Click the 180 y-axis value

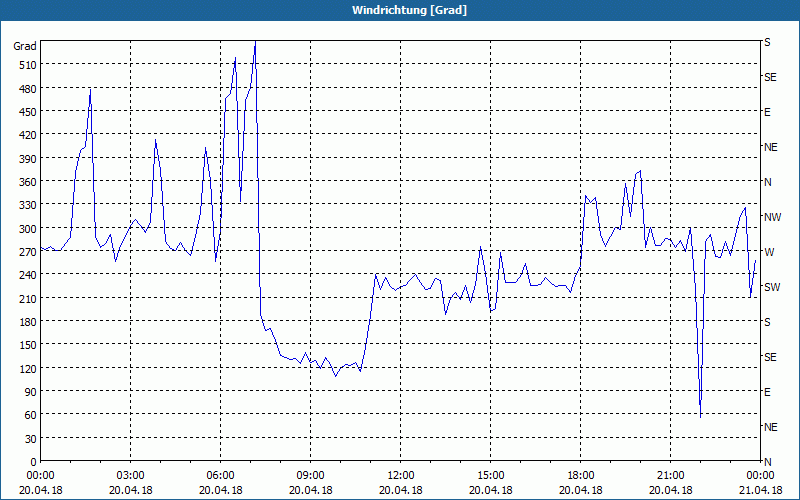(28, 322)
